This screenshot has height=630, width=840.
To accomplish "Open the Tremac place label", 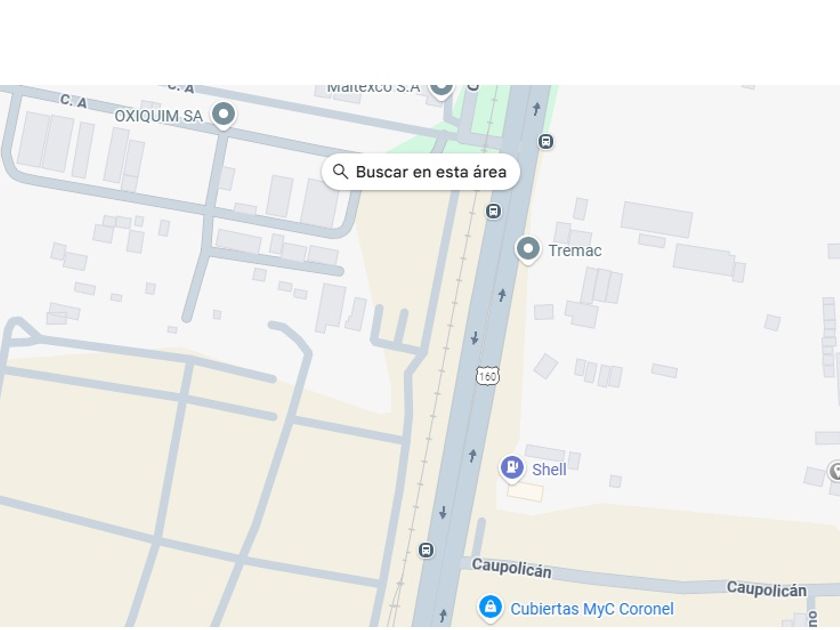I will [575, 251].
